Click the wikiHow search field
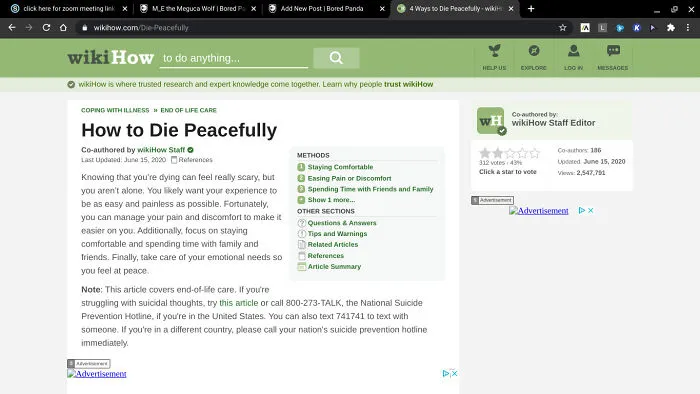Viewport: 700px width, 394px height. click(x=234, y=58)
